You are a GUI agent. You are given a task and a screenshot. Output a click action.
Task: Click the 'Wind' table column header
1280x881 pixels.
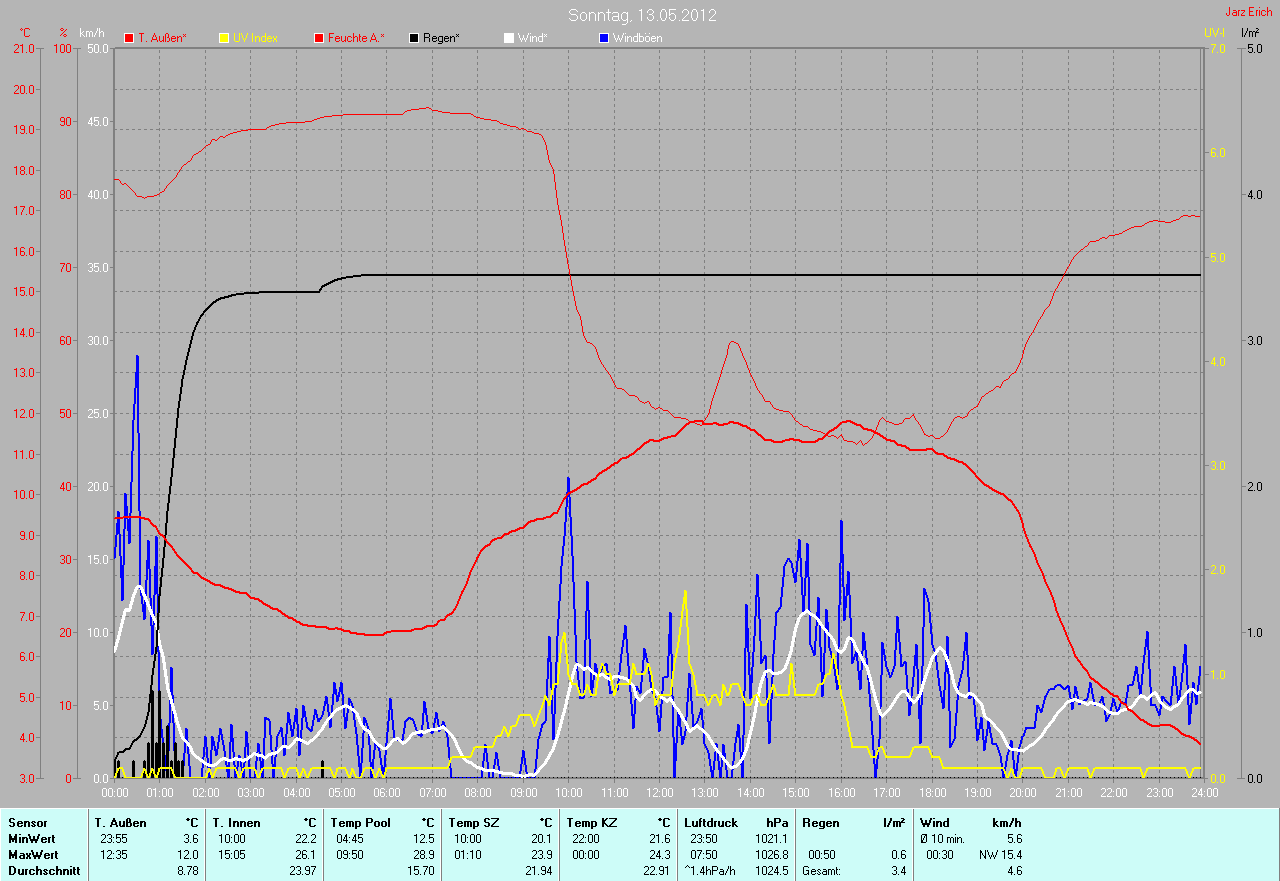coord(934,822)
